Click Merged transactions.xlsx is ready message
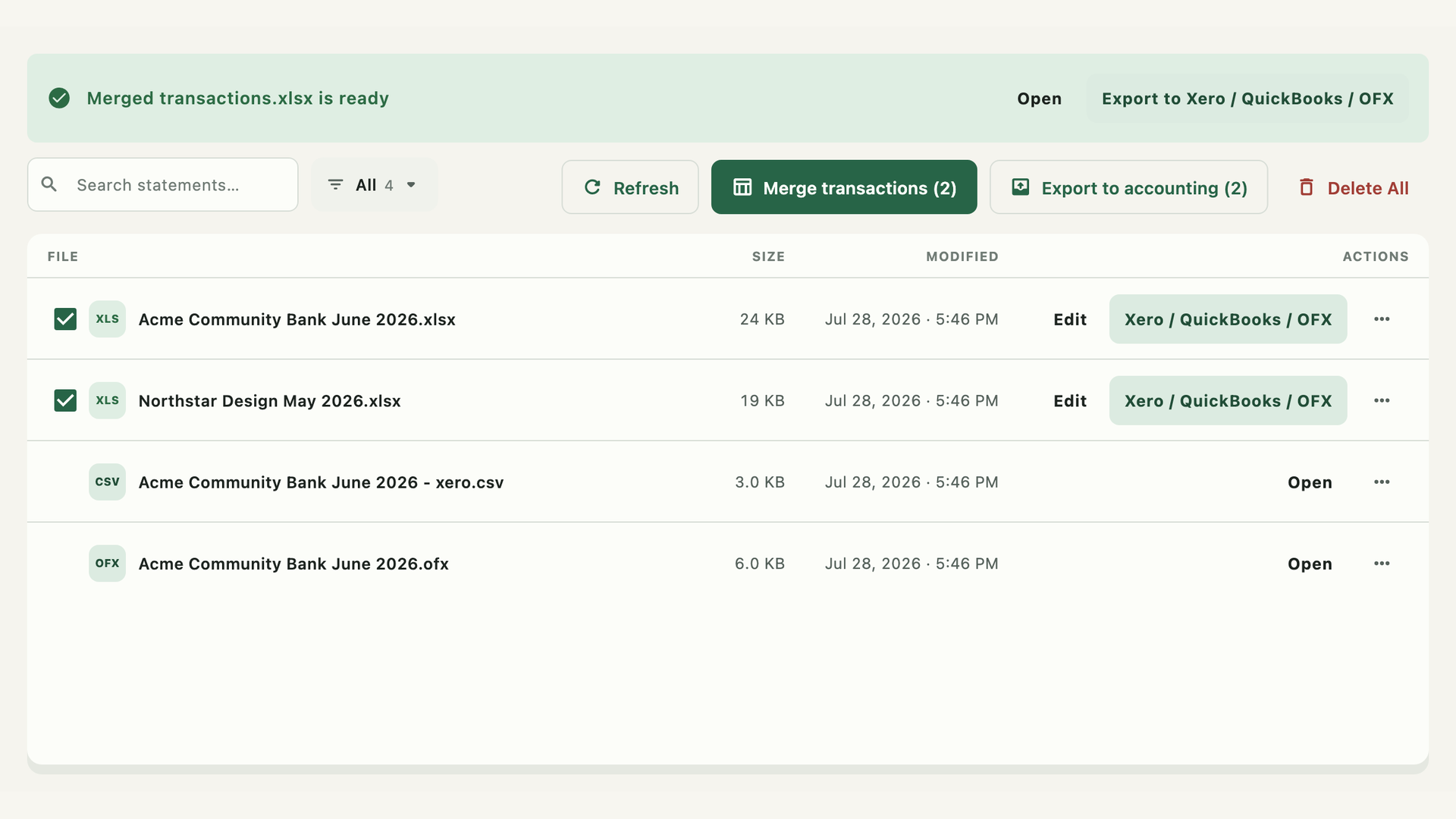The width and height of the screenshot is (1456, 819). pyautogui.click(x=237, y=98)
